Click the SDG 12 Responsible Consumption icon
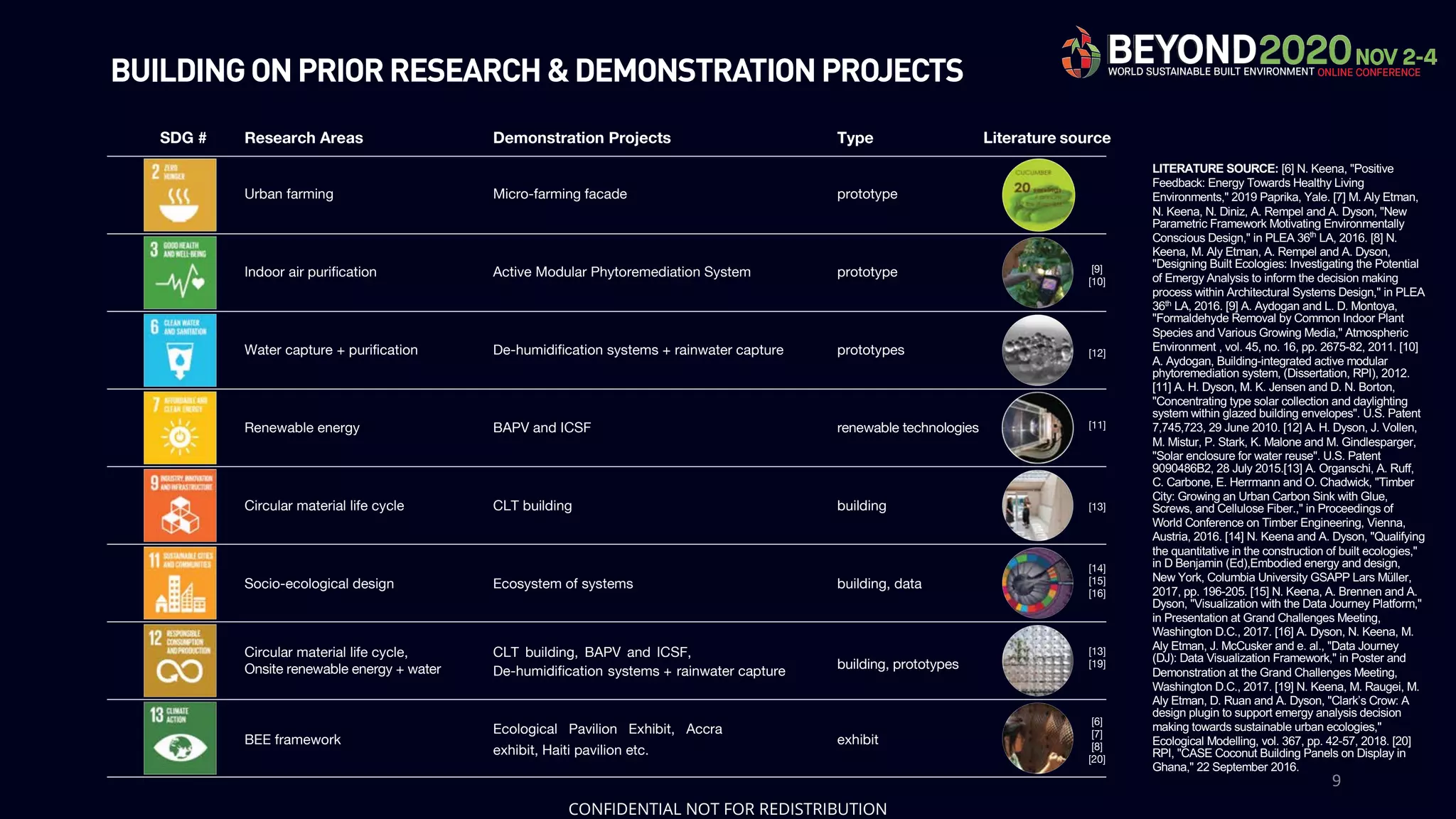 tap(180, 661)
